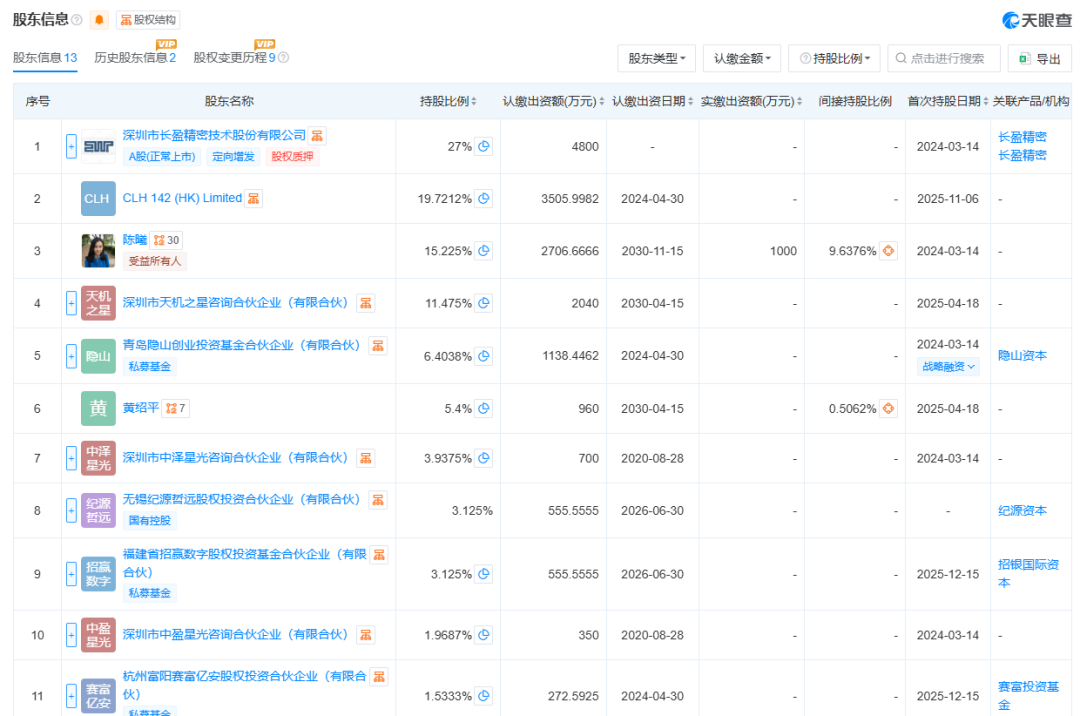Open 赛富投资基金 related institution link
The width and height of the screenshot is (1080, 716).
coord(1028,695)
